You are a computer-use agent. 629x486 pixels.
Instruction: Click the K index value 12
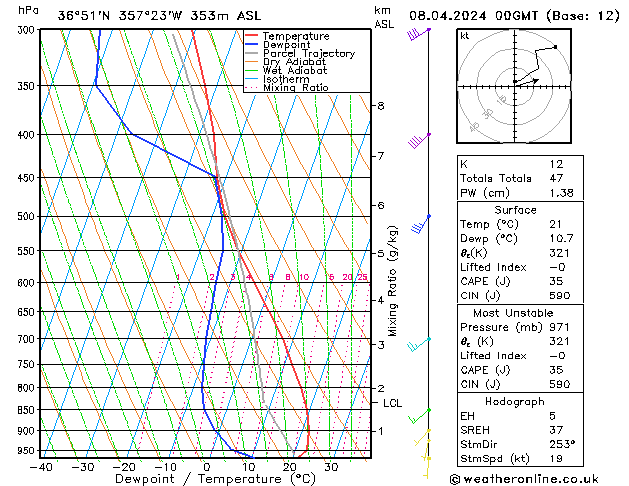(x=556, y=164)
